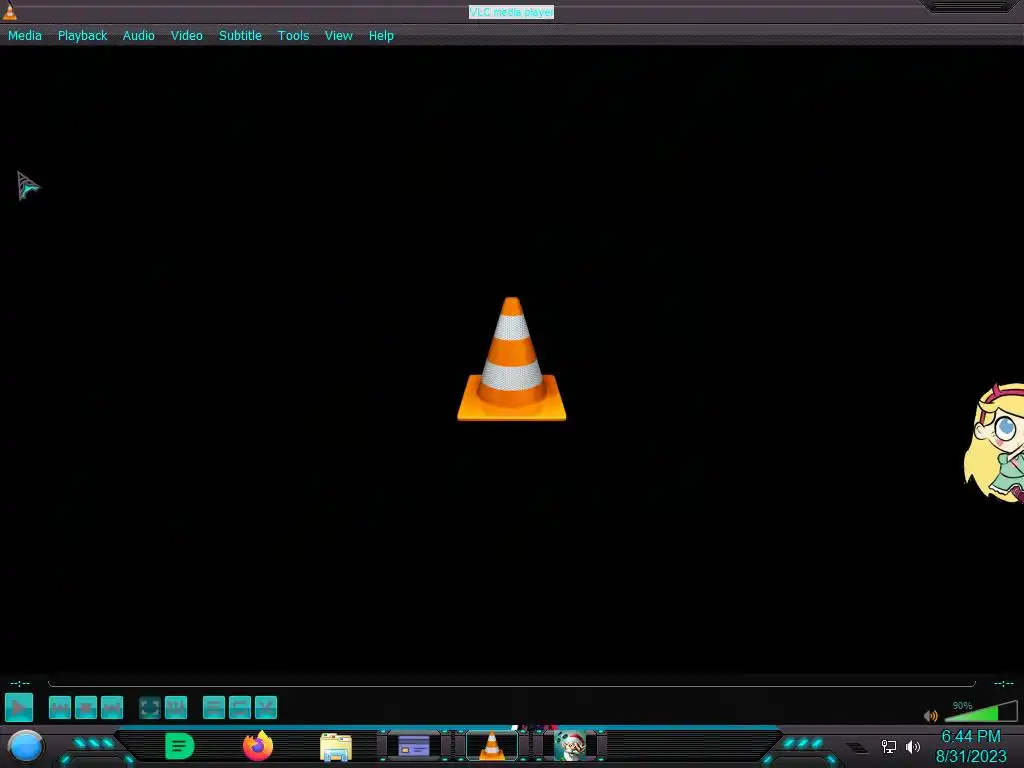Set volume on the green volume slider
The width and height of the screenshot is (1024, 768).
pyautogui.click(x=981, y=711)
